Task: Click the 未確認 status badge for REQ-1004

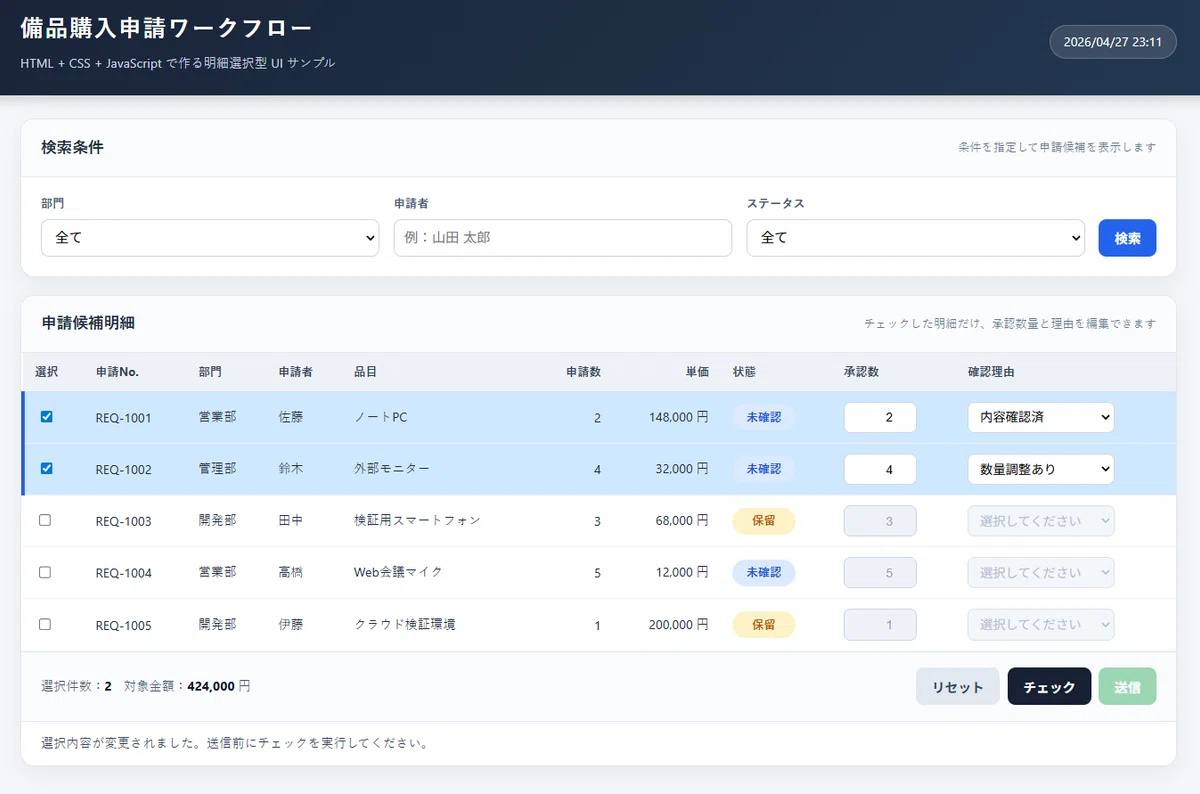Action: tap(764, 573)
